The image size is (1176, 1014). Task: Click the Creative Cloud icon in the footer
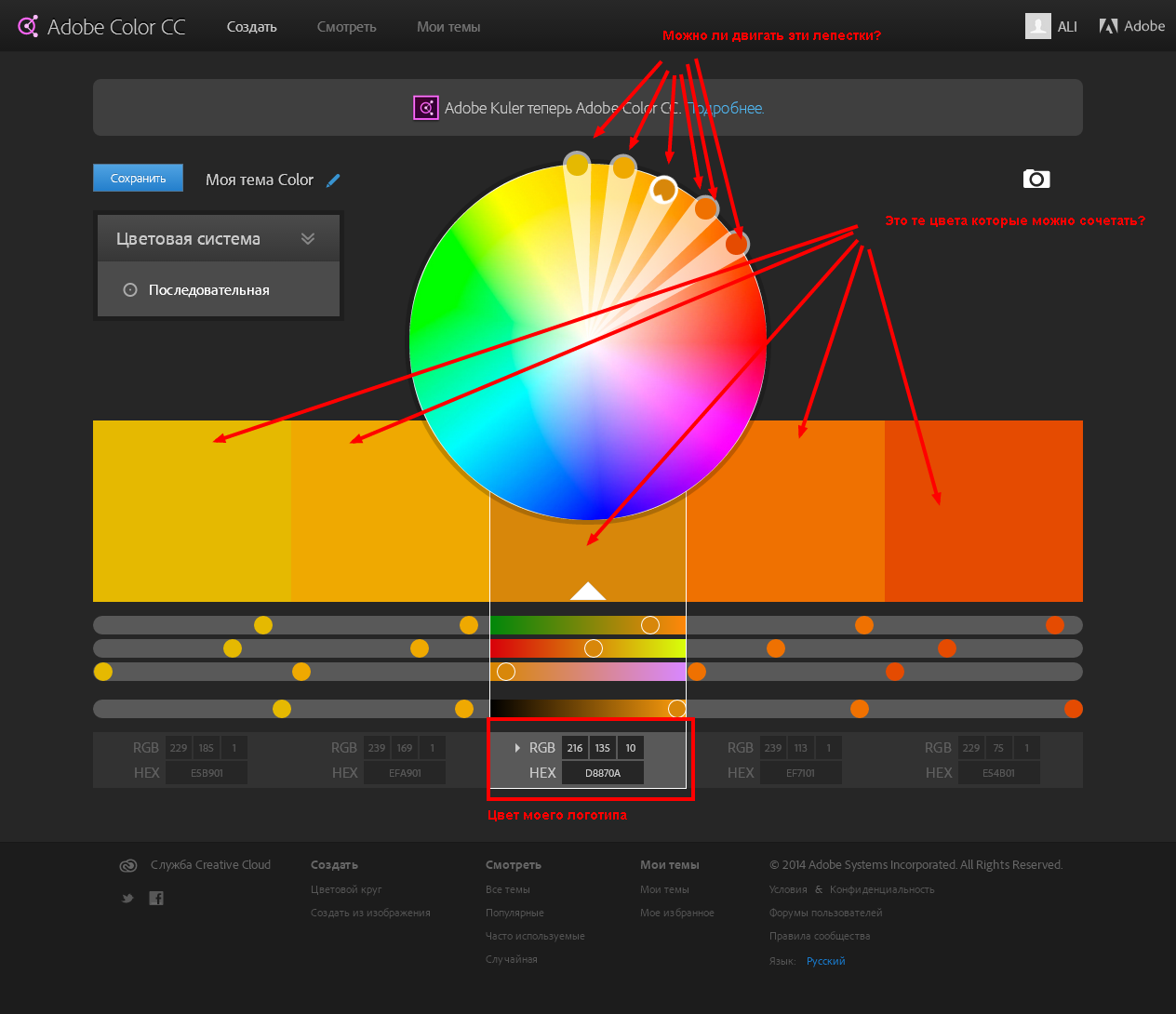(128, 865)
